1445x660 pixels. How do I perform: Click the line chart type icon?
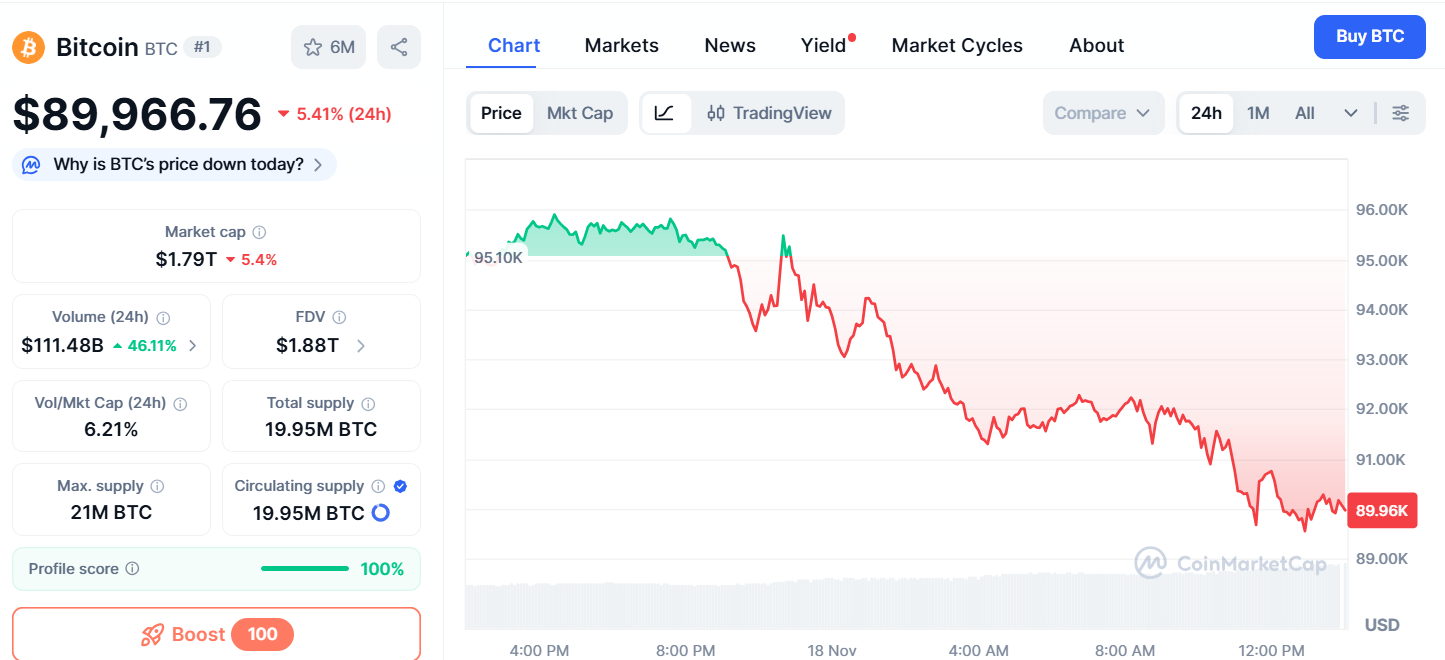pos(665,113)
